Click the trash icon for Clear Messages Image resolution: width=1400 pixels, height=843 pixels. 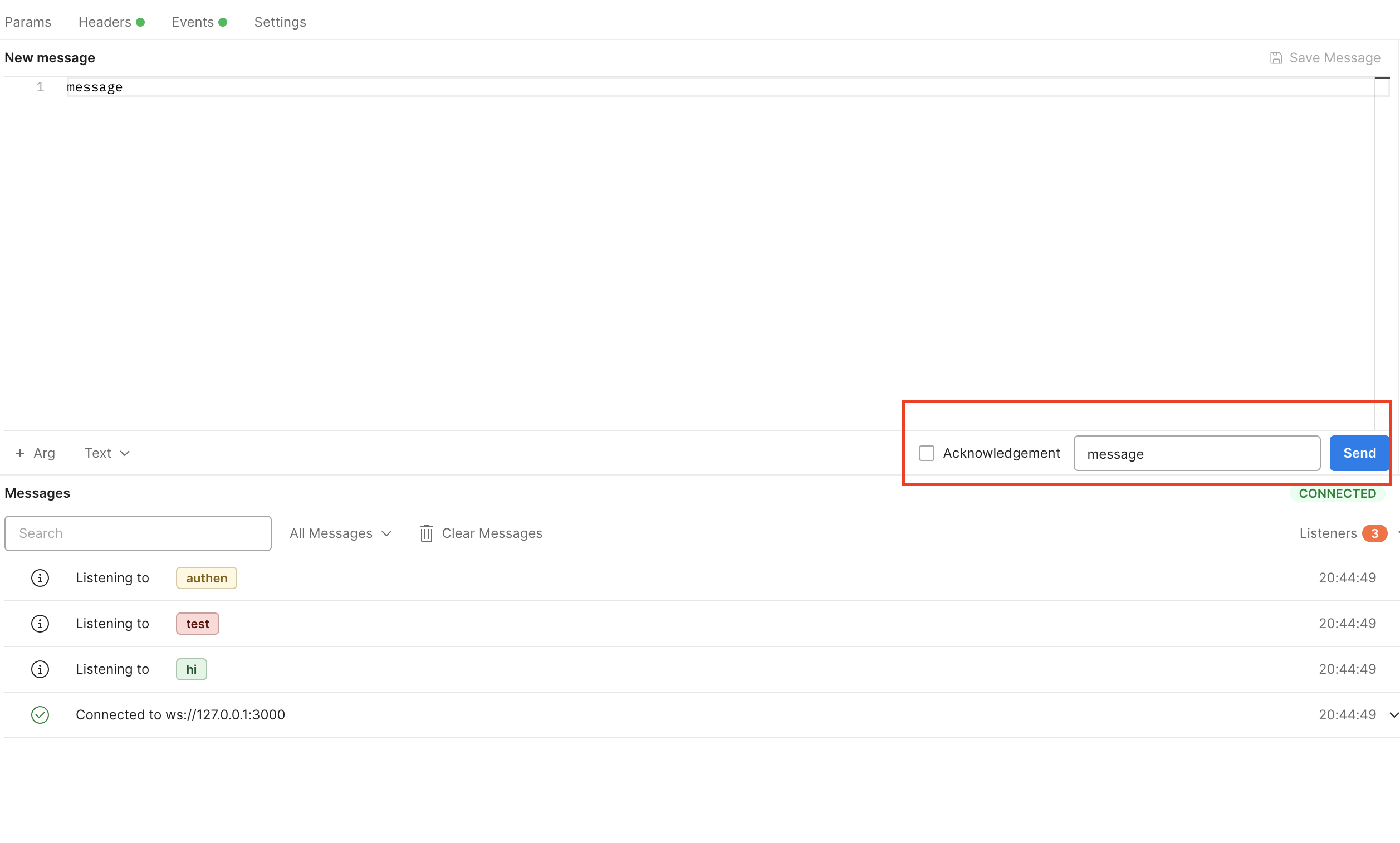point(426,533)
